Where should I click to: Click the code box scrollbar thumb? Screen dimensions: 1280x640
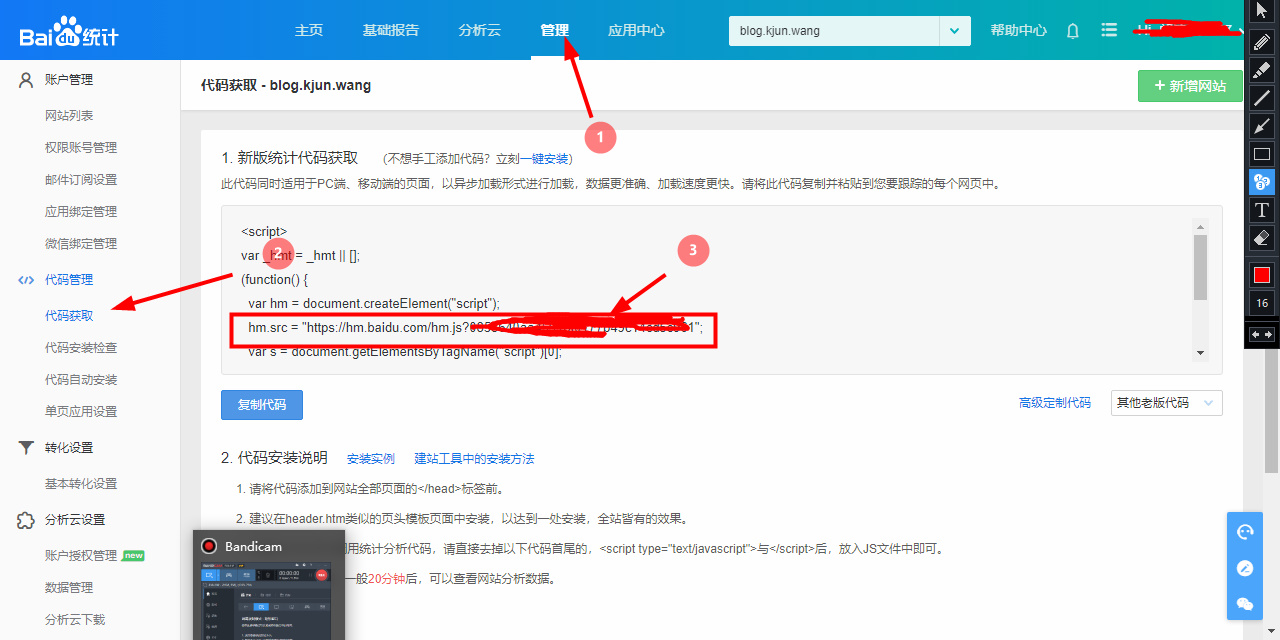tap(1200, 267)
